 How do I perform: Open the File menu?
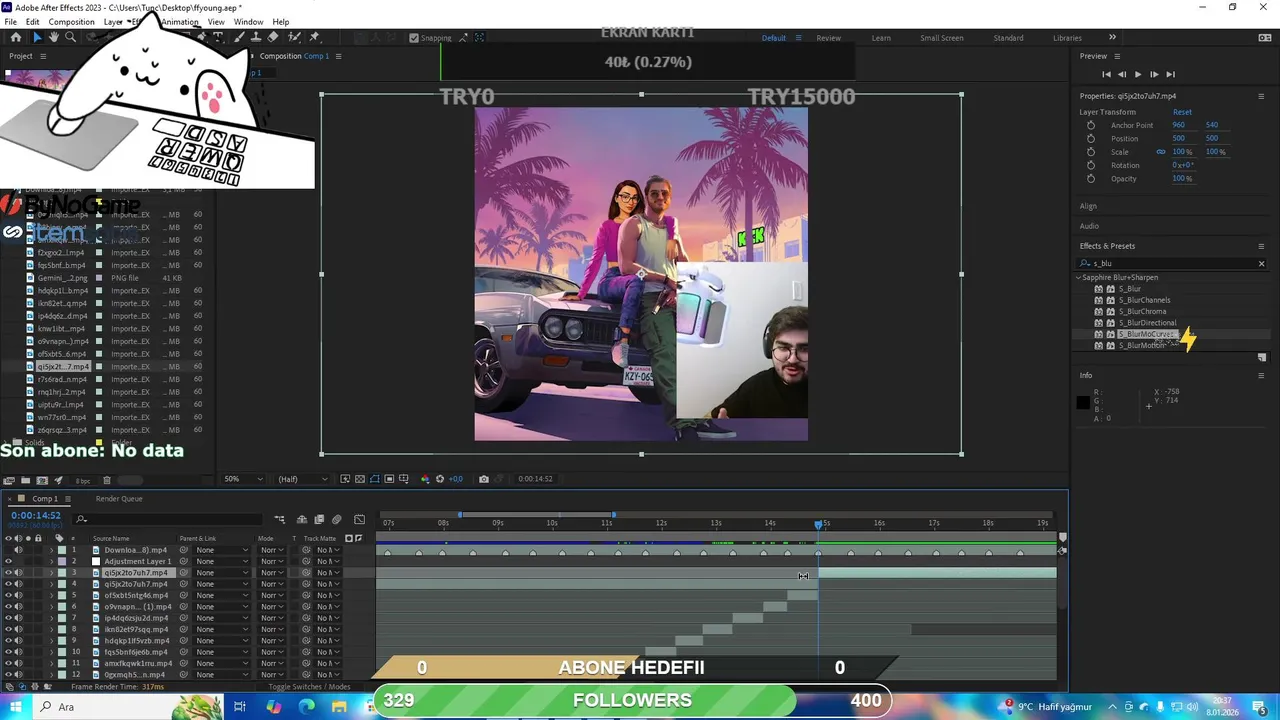click(10, 22)
